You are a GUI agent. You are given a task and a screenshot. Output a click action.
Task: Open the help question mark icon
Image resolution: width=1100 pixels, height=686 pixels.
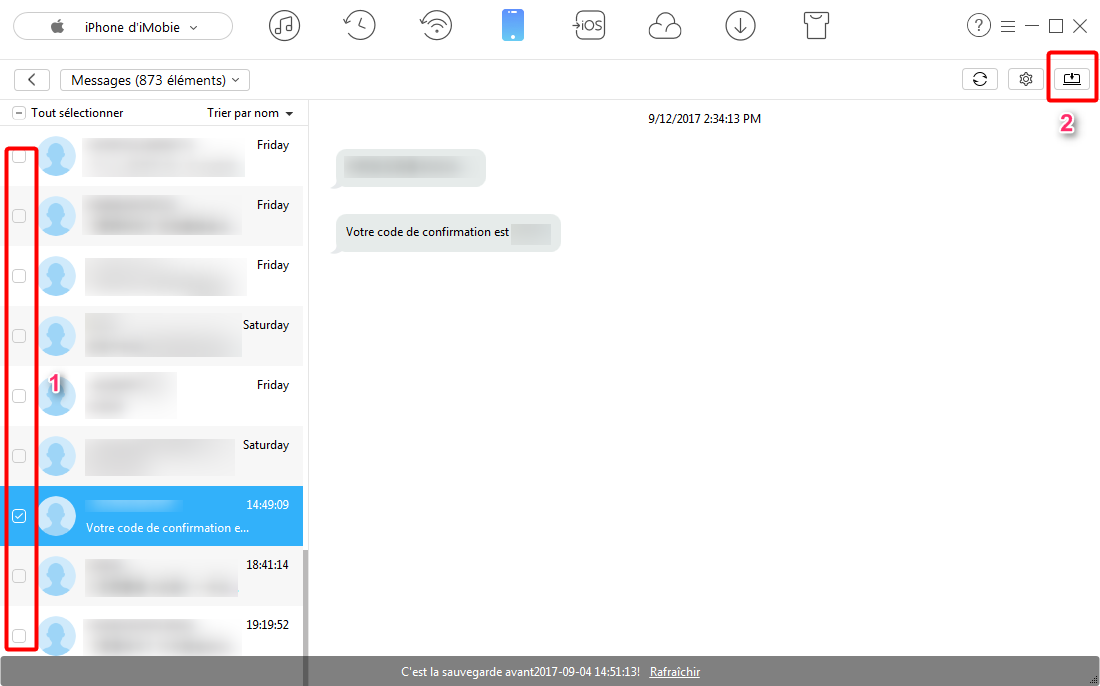[x=978, y=26]
